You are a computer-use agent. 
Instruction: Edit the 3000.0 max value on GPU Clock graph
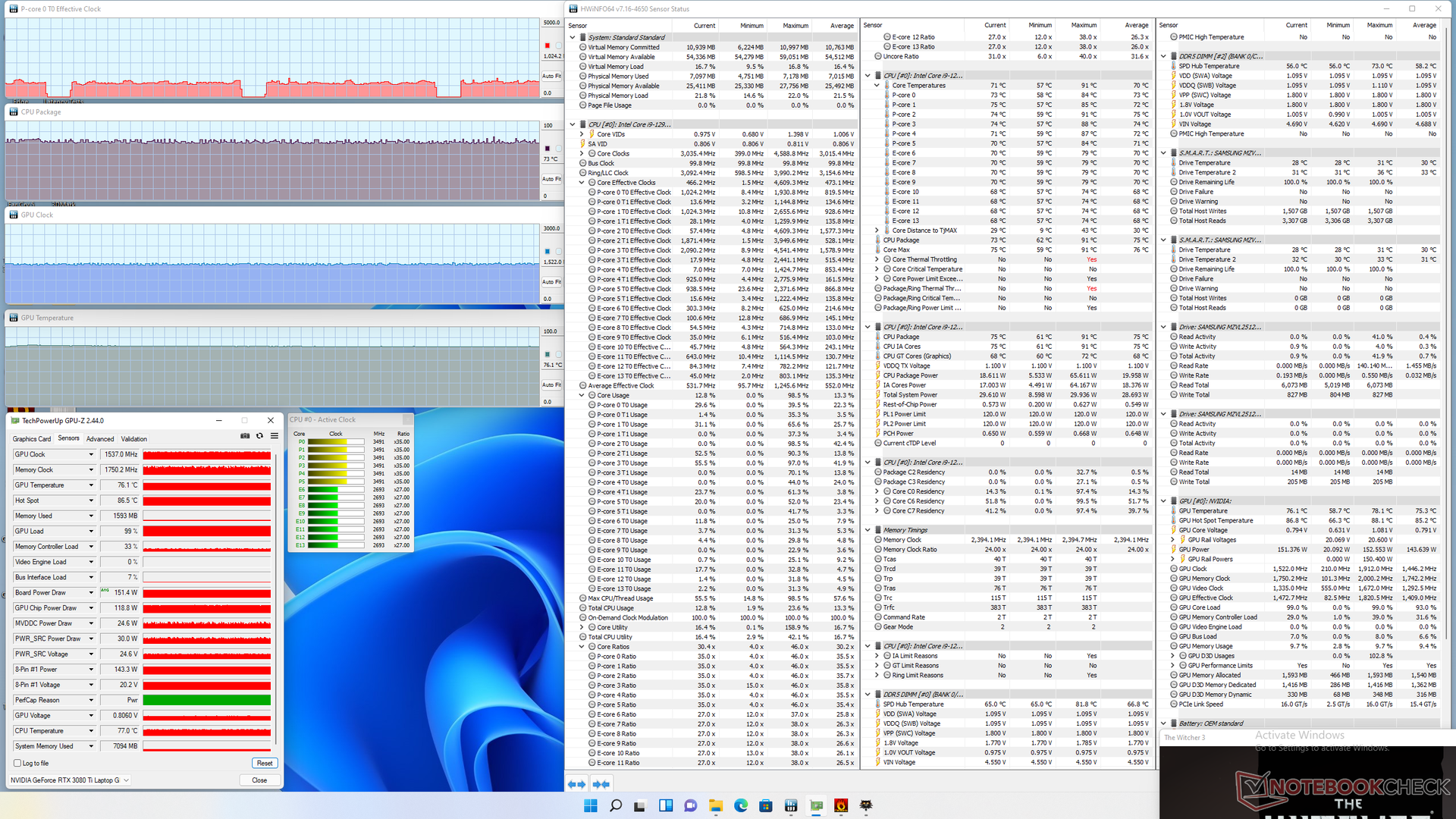551,228
